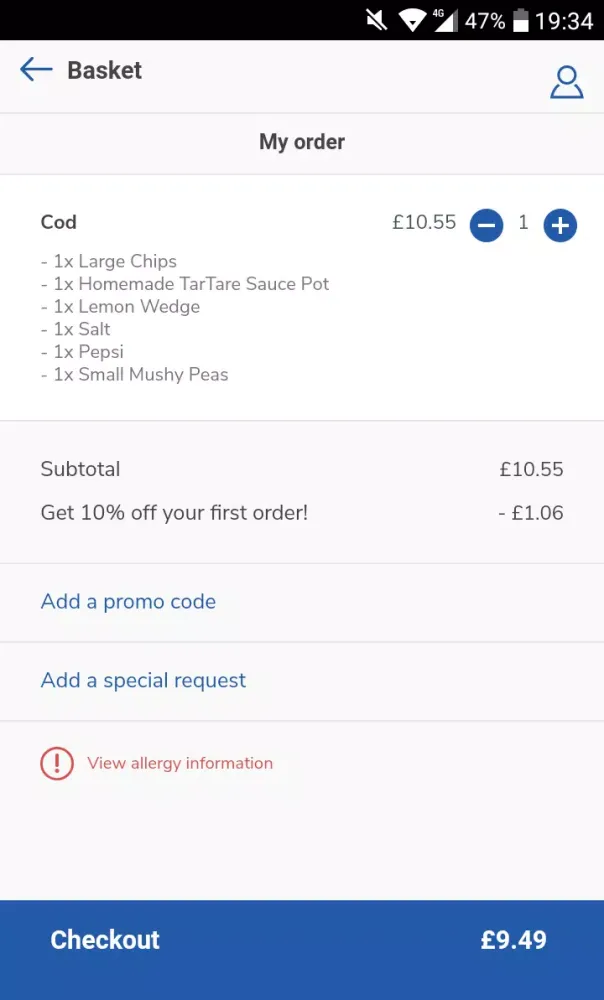Tap the battery status icon
Screen dimensions: 604x1000
[x=521, y=20]
